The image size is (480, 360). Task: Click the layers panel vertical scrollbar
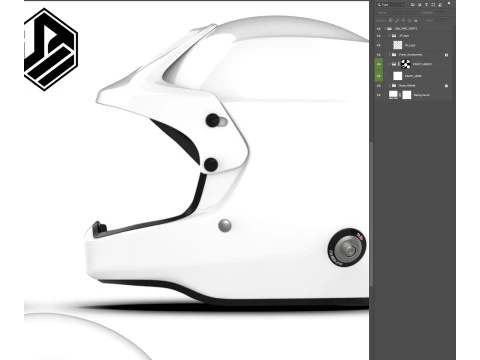point(371,213)
